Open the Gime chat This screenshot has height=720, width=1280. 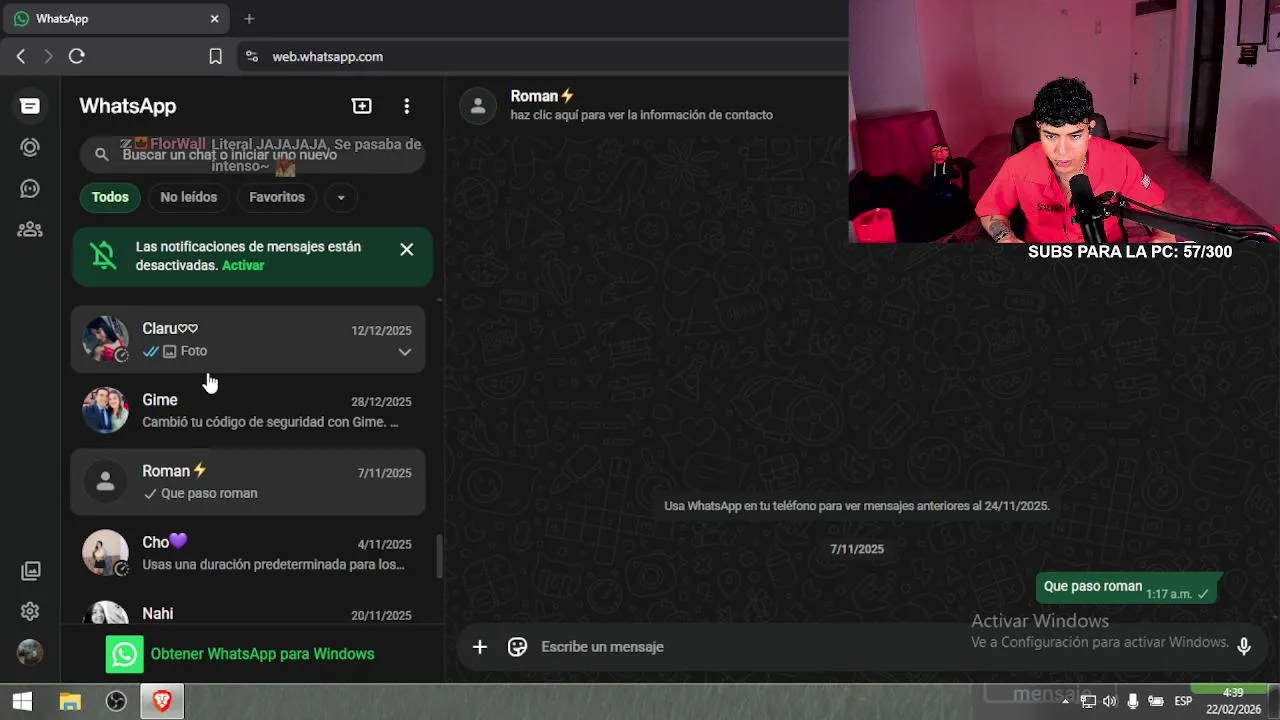[x=248, y=411]
